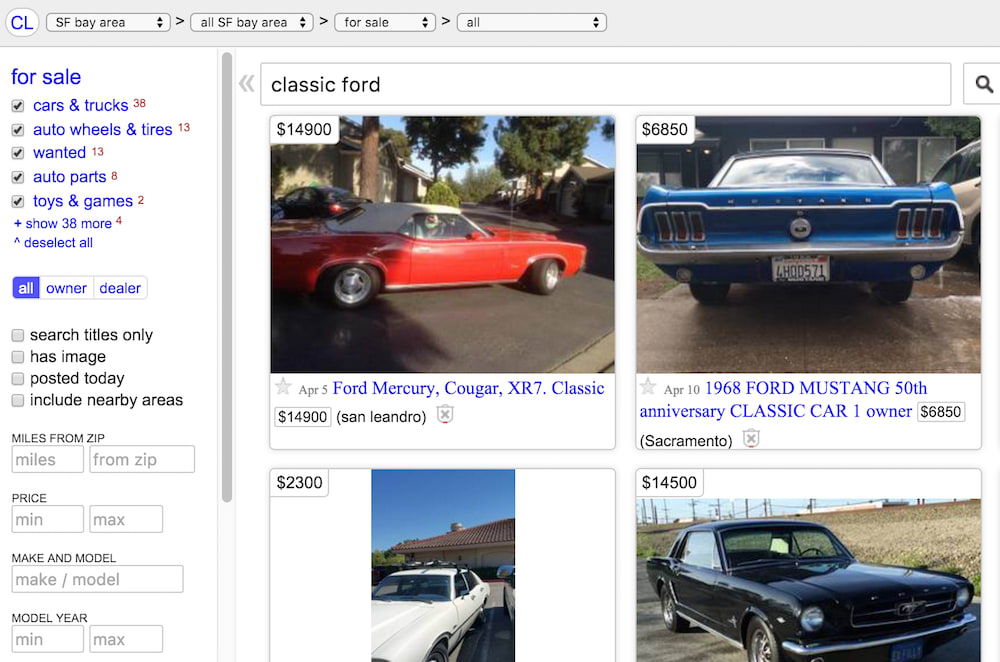Click the $14900 price tag on the Cougar photo
This screenshot has width=1000, height=662.
pos(304,129)
